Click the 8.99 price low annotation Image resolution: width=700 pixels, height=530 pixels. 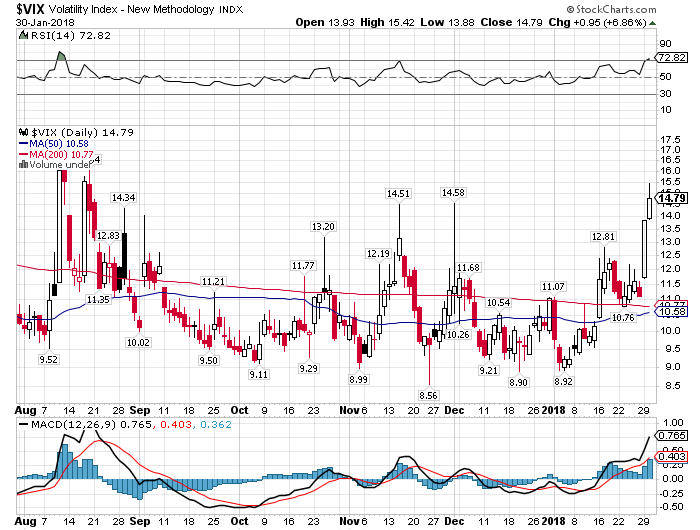[x=358, y=380]
